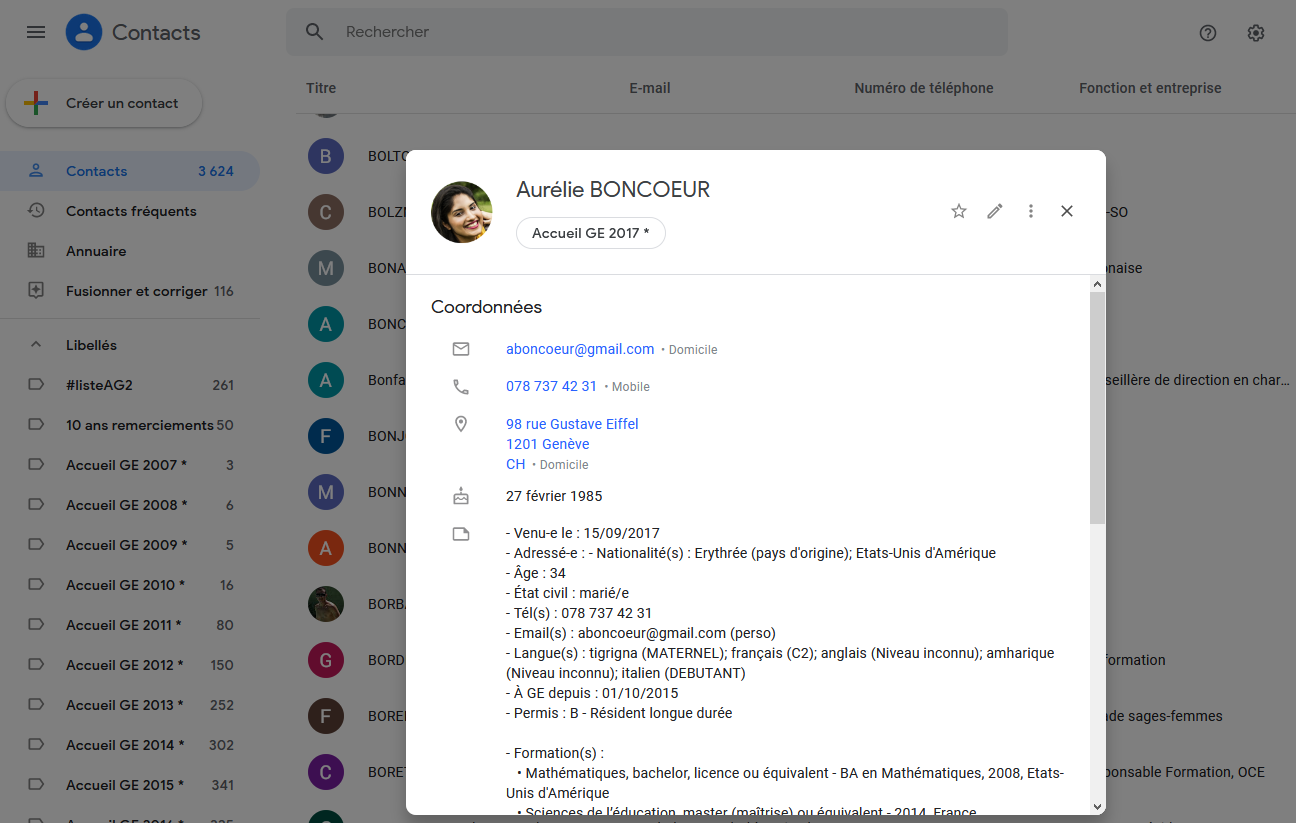Edit contact with the pencil icon
The width and height of the screenshot is (1296, 823).
[x=995, y=211]
